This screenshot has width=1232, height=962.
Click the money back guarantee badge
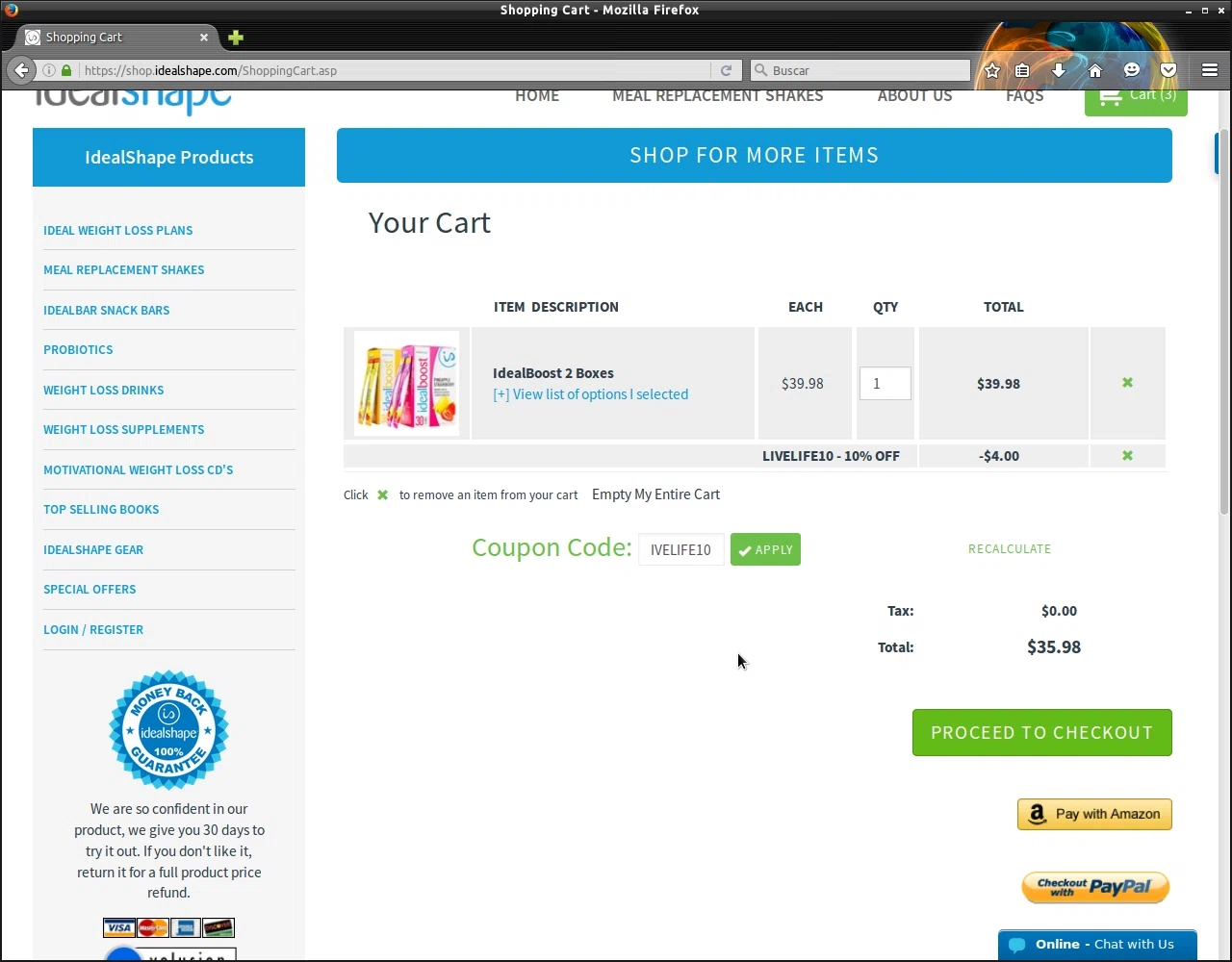coord(168,730)
